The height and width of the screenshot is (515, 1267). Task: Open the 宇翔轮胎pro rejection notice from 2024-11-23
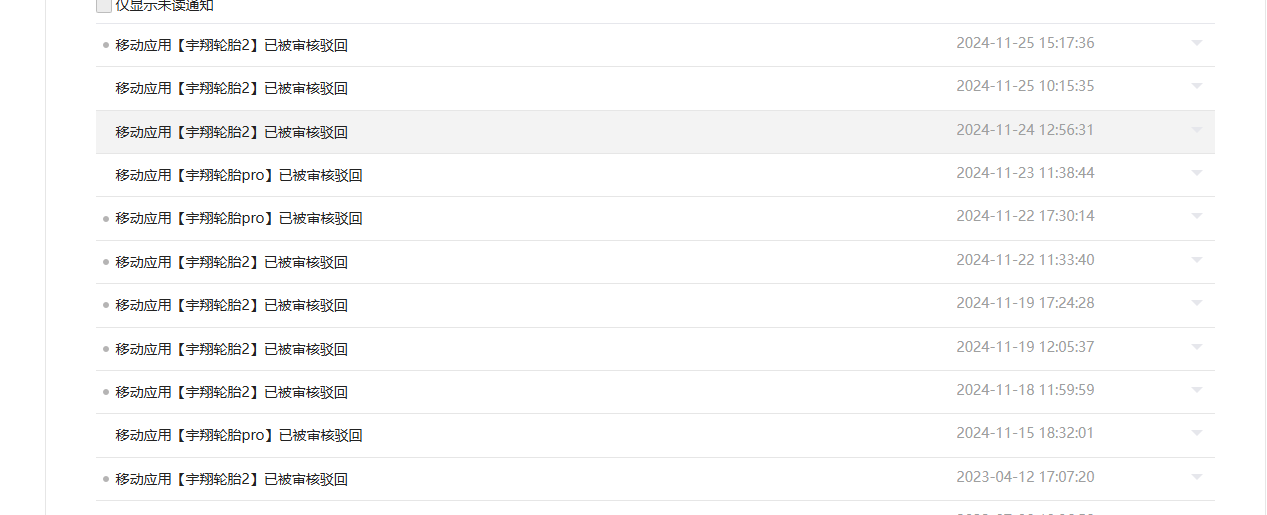point(238,175)
